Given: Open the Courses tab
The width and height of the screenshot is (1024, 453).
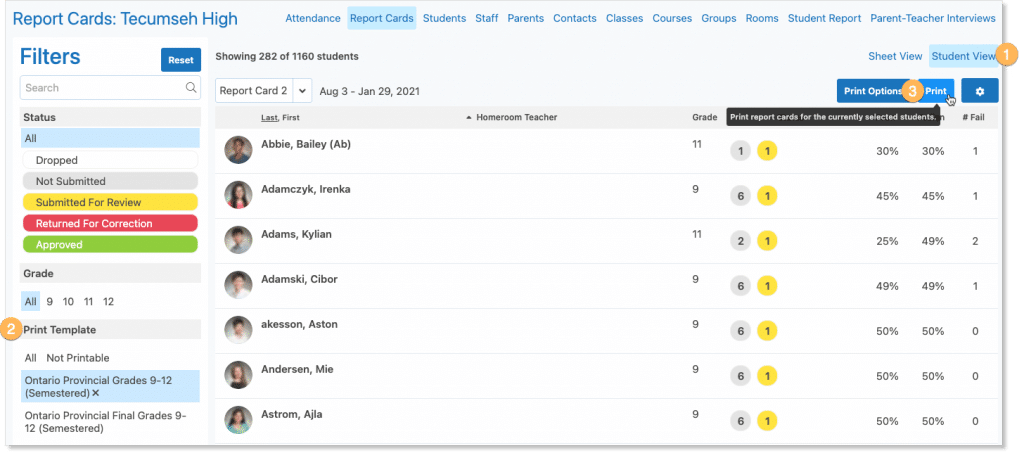Looking at the screenshot, I should pos(672,18).
